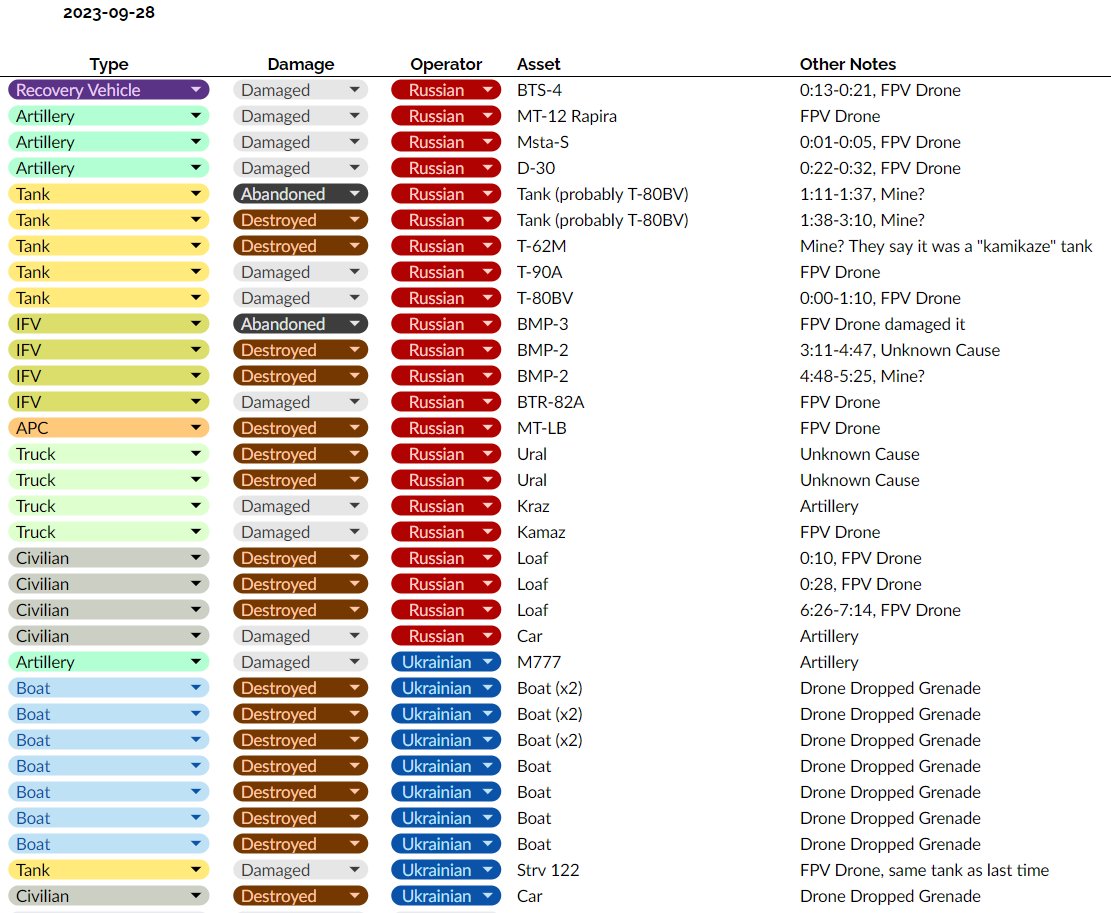Viewport: 1111px width, 913px height.
Task: Click the Abandoned chip in BMP-3 row
Action: point(300,324)
